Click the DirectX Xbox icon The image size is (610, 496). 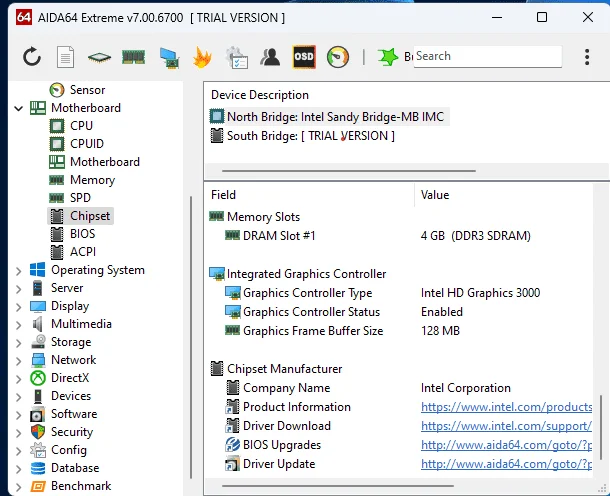[38, 378]
